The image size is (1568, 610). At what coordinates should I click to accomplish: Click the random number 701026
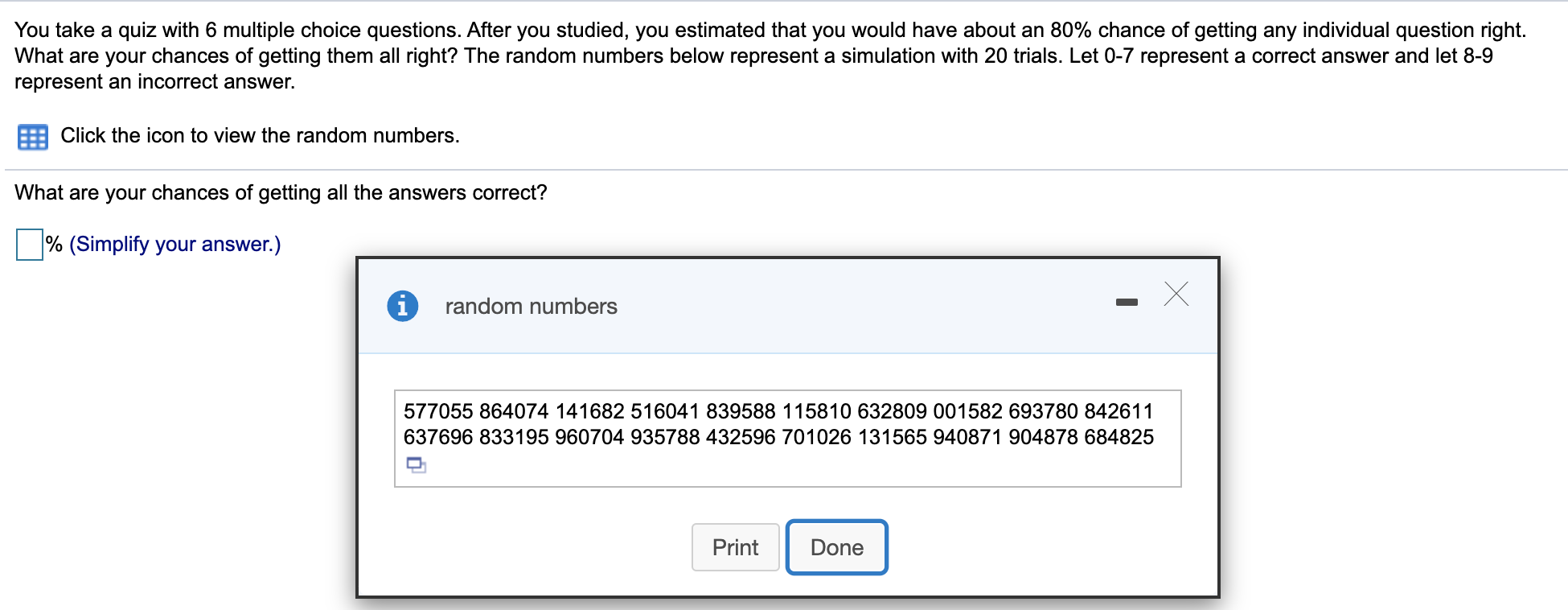pyautogui.click(x=816, y=437)
